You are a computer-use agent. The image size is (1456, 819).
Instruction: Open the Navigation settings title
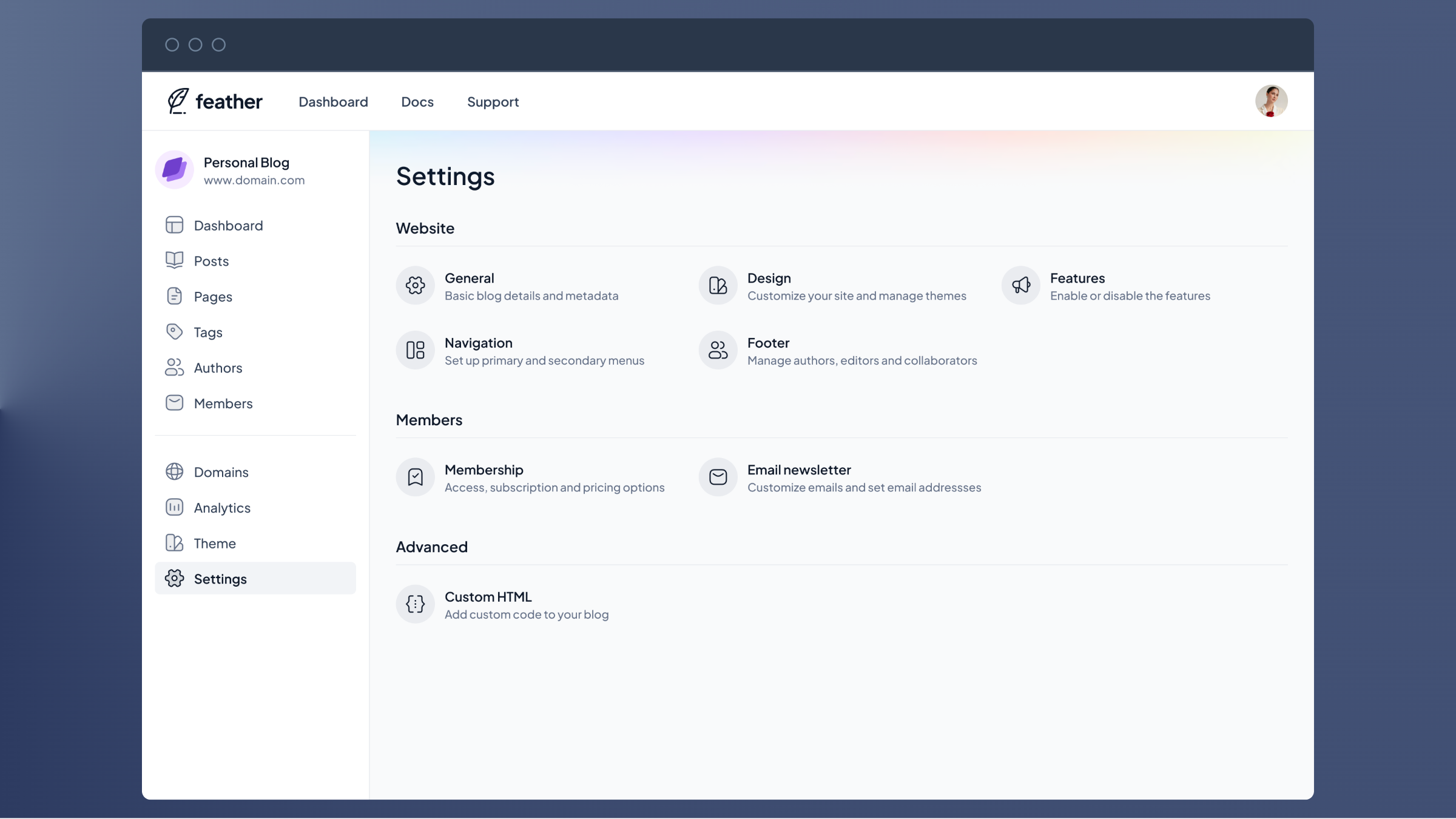click(x=478, y=343)
